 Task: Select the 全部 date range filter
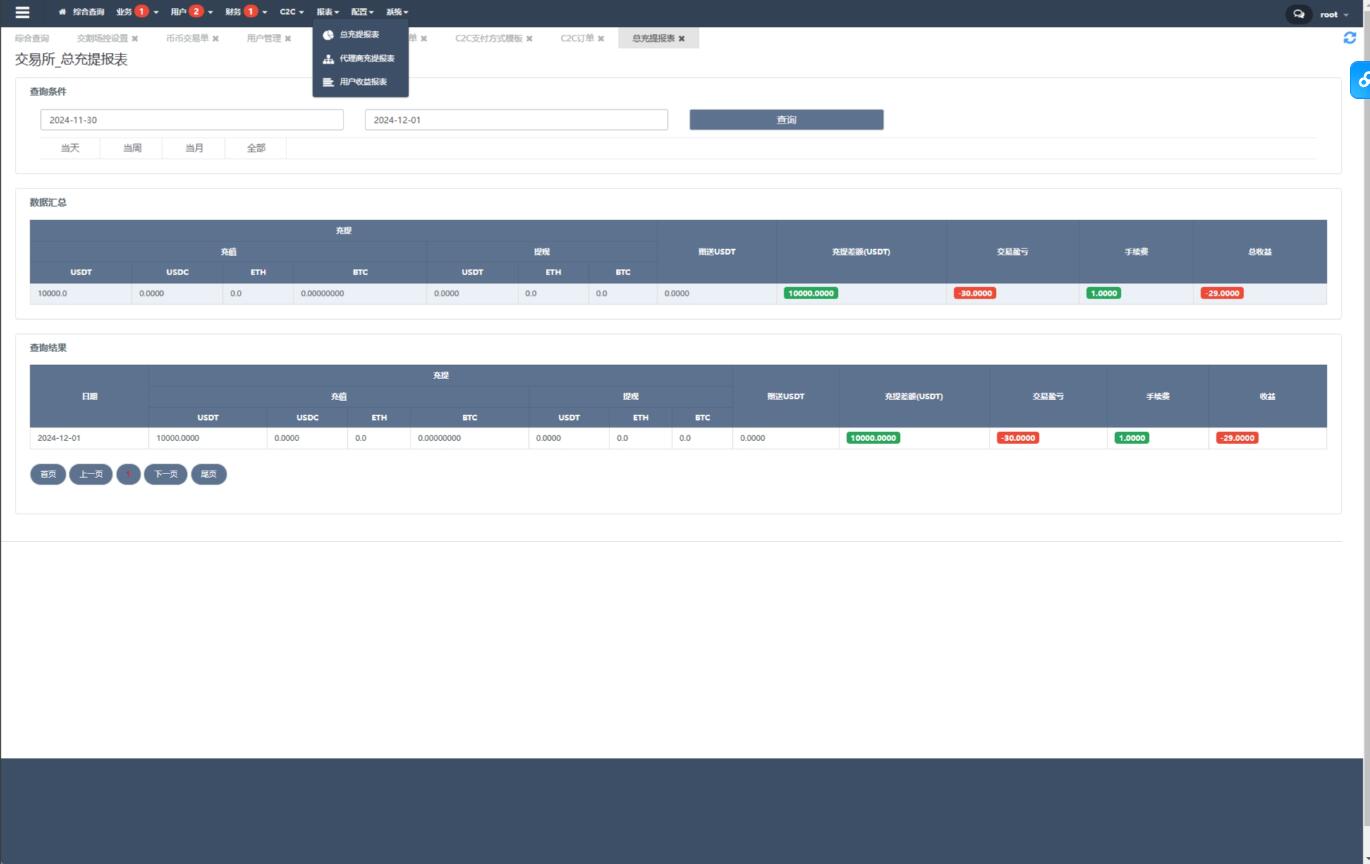click(x=256, y=148)
